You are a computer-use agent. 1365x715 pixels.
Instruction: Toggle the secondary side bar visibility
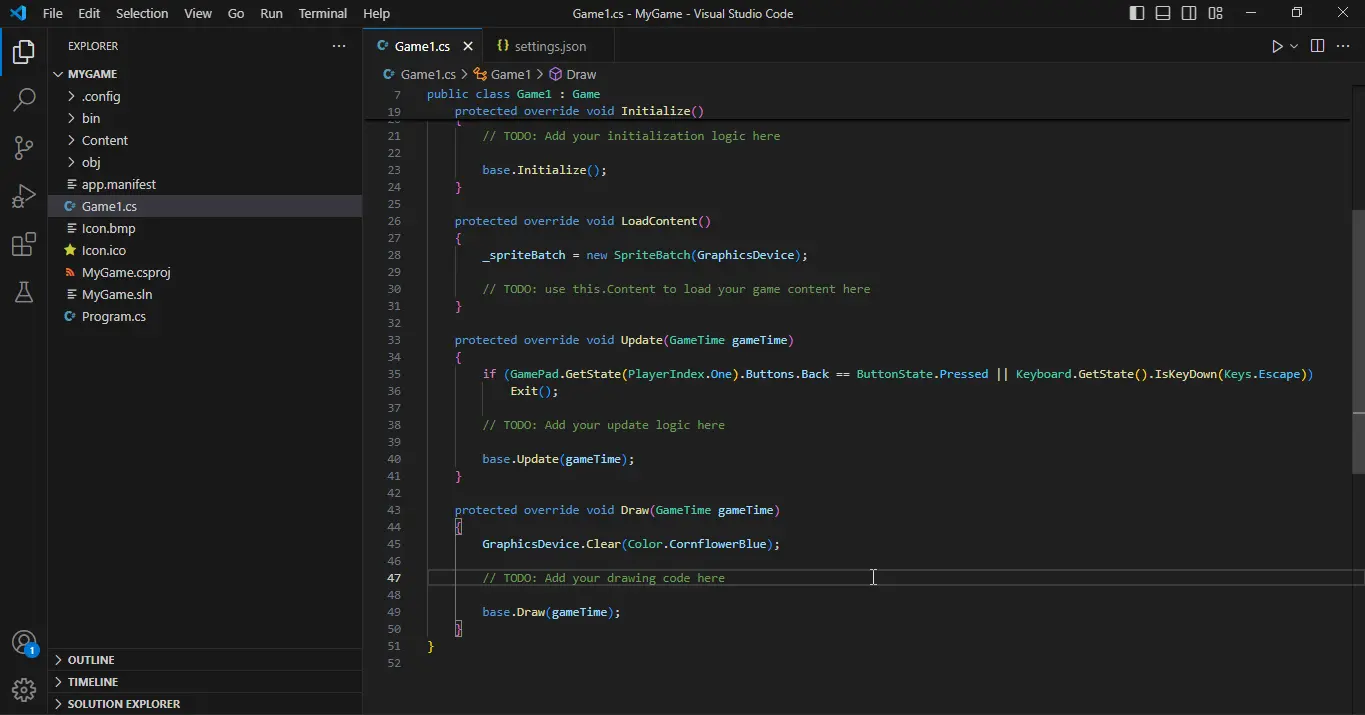coord(1189,13)
